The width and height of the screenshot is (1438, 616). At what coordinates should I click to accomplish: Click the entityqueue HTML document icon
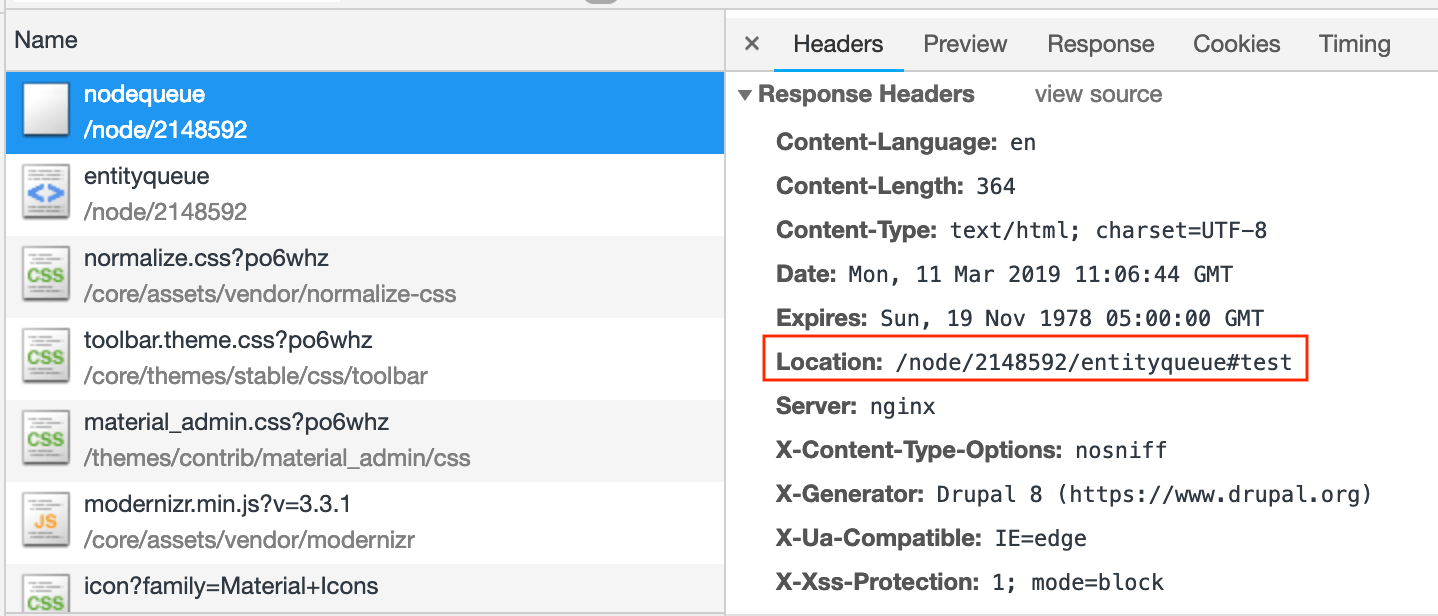46,193
